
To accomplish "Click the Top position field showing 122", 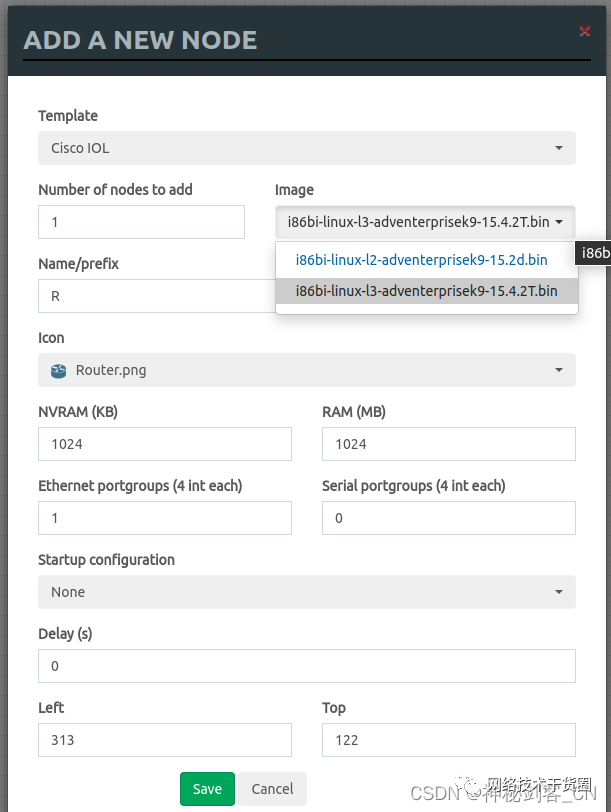I will pyautogui.click(x=448, y=740).
